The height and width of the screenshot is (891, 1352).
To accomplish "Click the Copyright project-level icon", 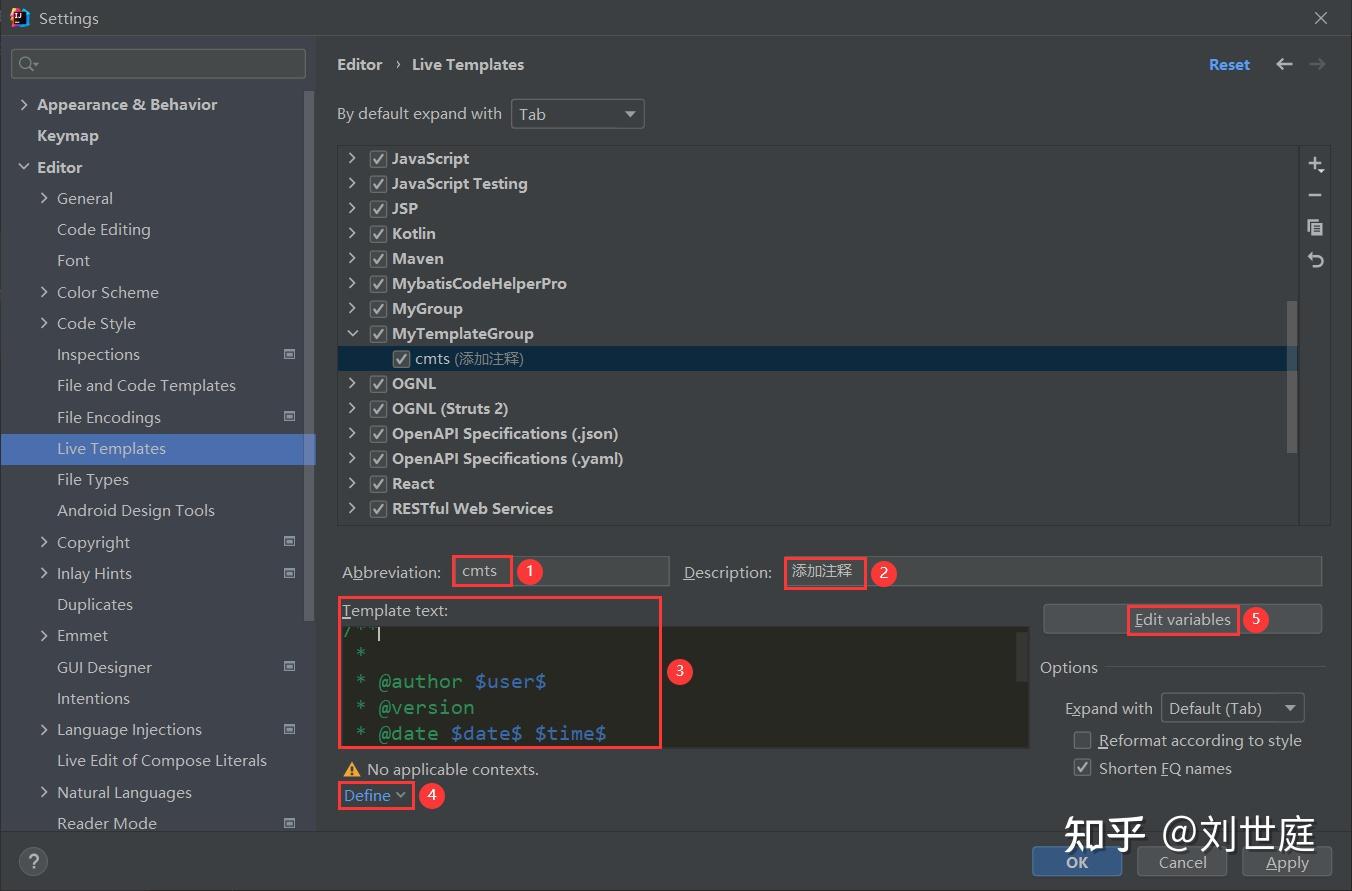I will (290, 541).
